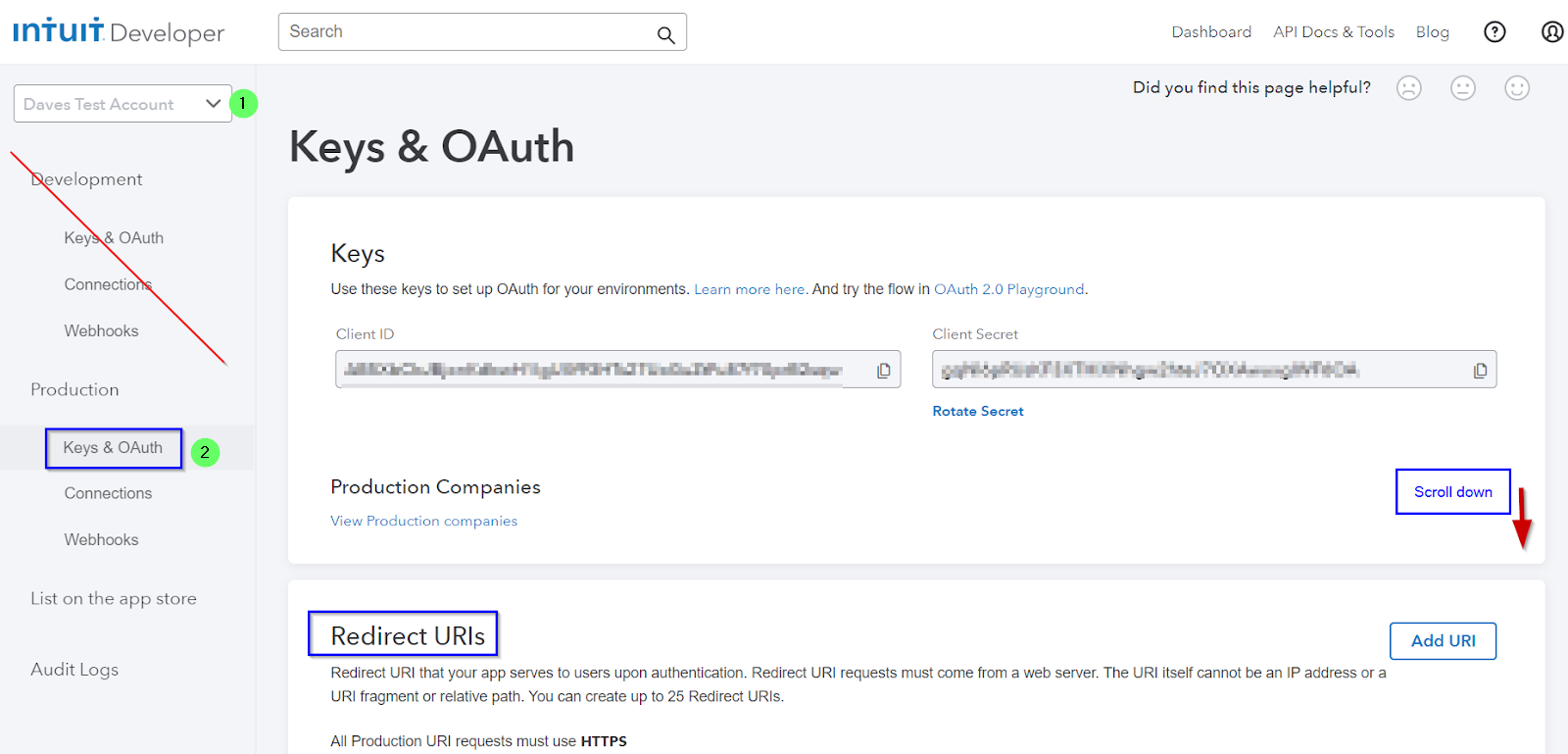Open Production Webhooks page

[x=101, y=540]
